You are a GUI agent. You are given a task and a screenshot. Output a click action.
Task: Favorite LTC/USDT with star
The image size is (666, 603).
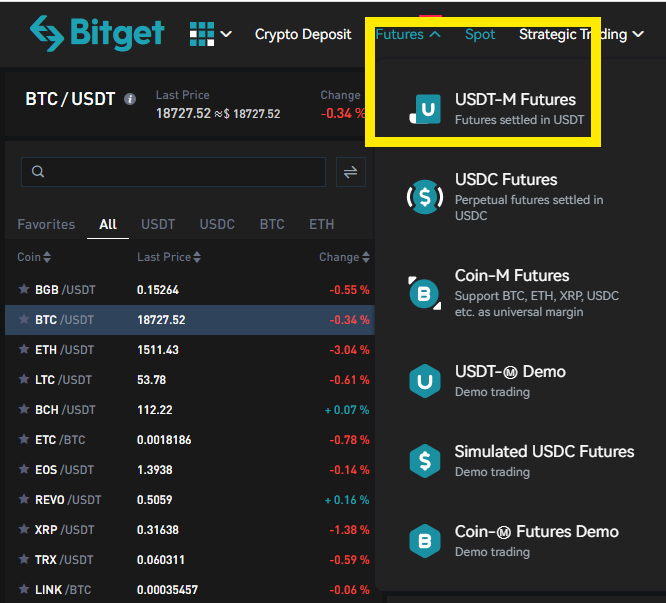[24, 379]
